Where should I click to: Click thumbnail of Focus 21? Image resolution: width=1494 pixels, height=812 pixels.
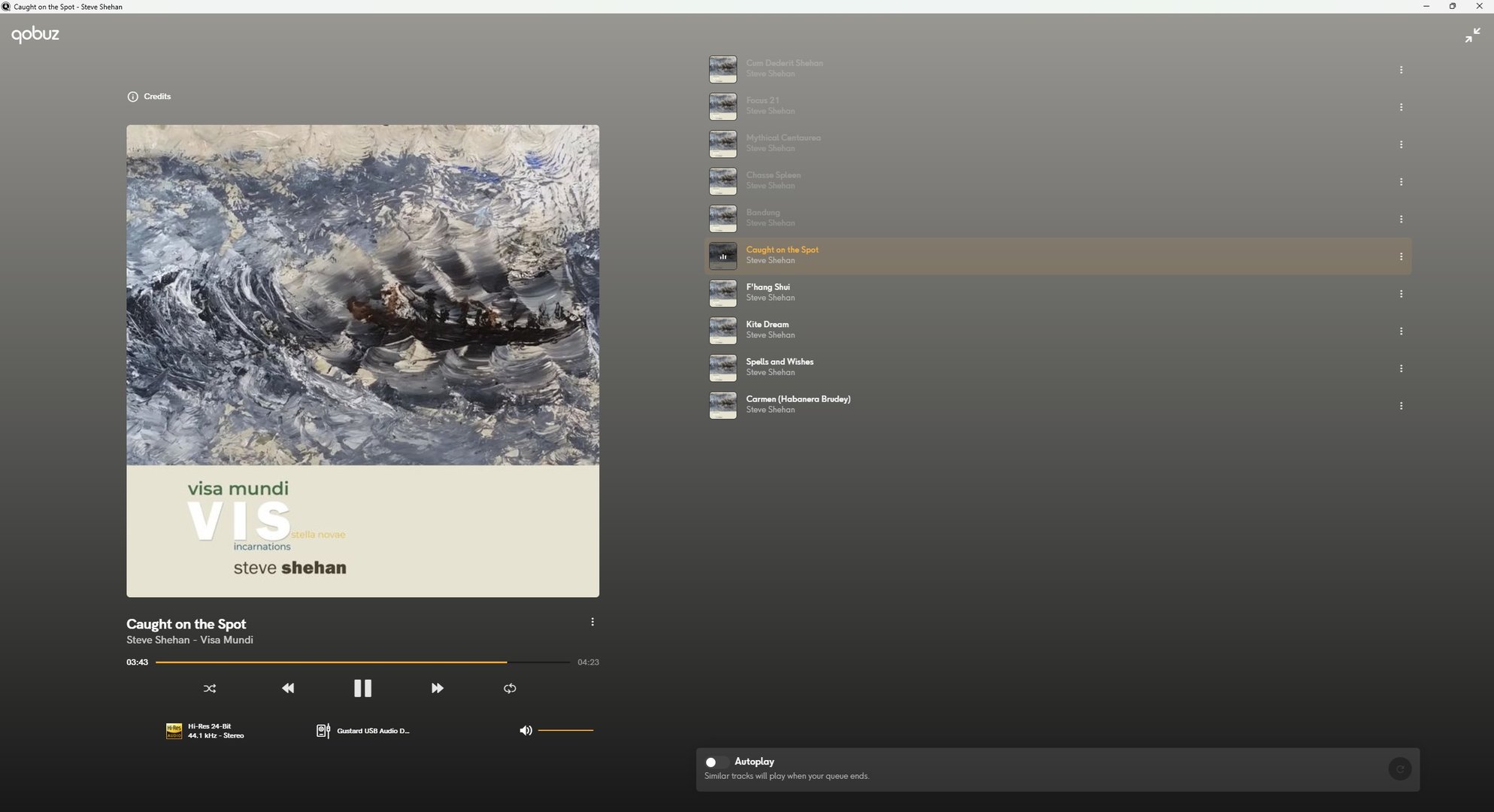click(x=723, y=107)
